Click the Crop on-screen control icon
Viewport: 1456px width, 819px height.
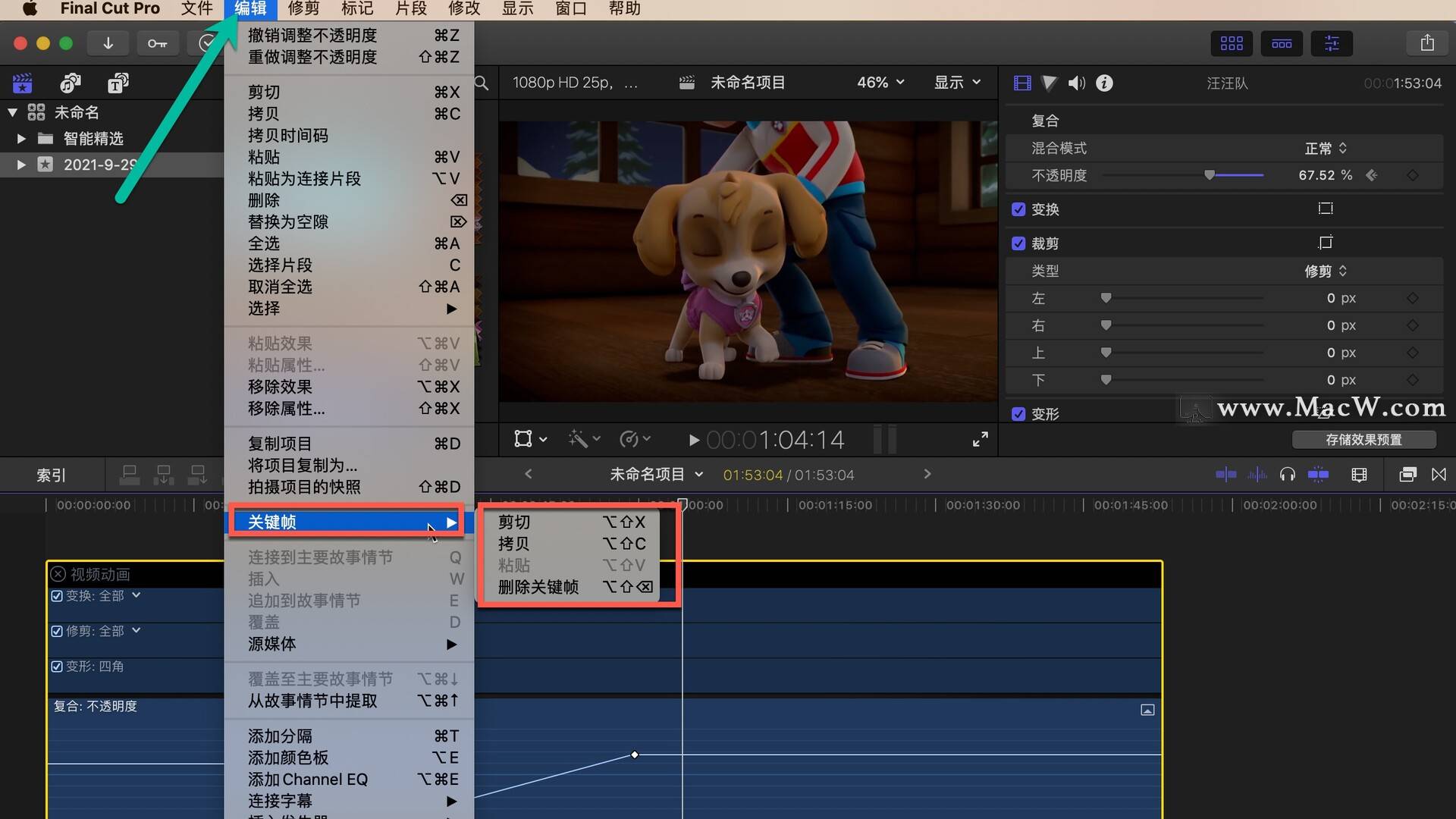click(x=1326, y=243)
